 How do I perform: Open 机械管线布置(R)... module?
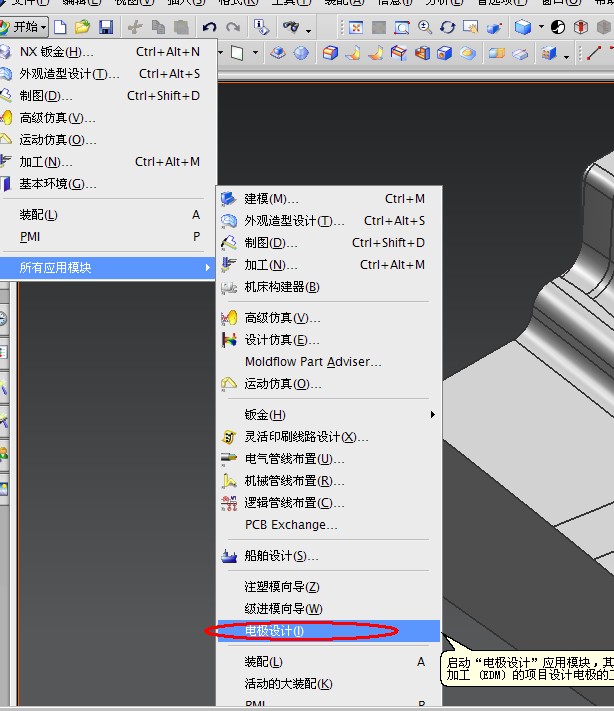point(329,481)
